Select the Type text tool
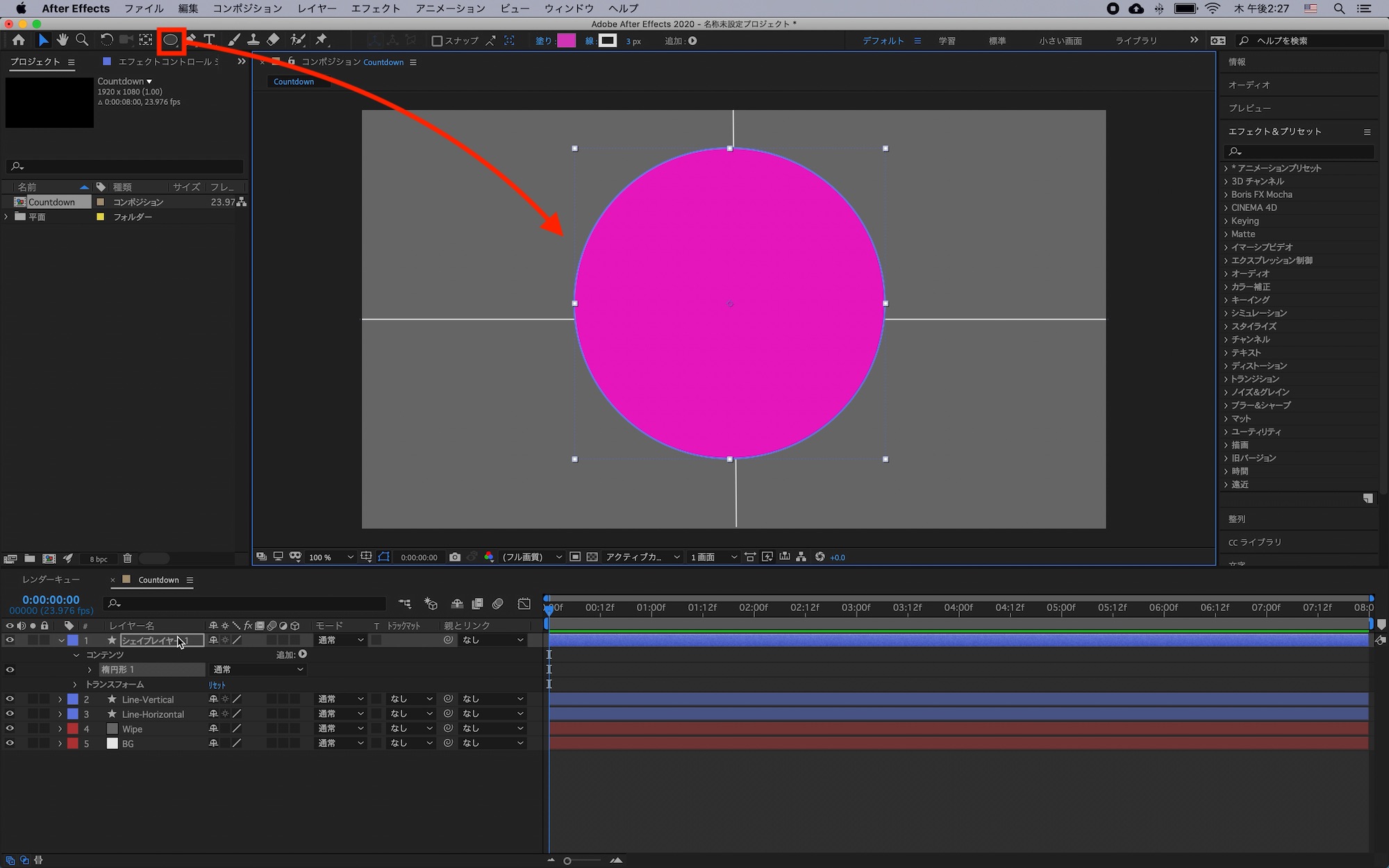Viewport: 1389px width, 868px height. click(209, 40)
